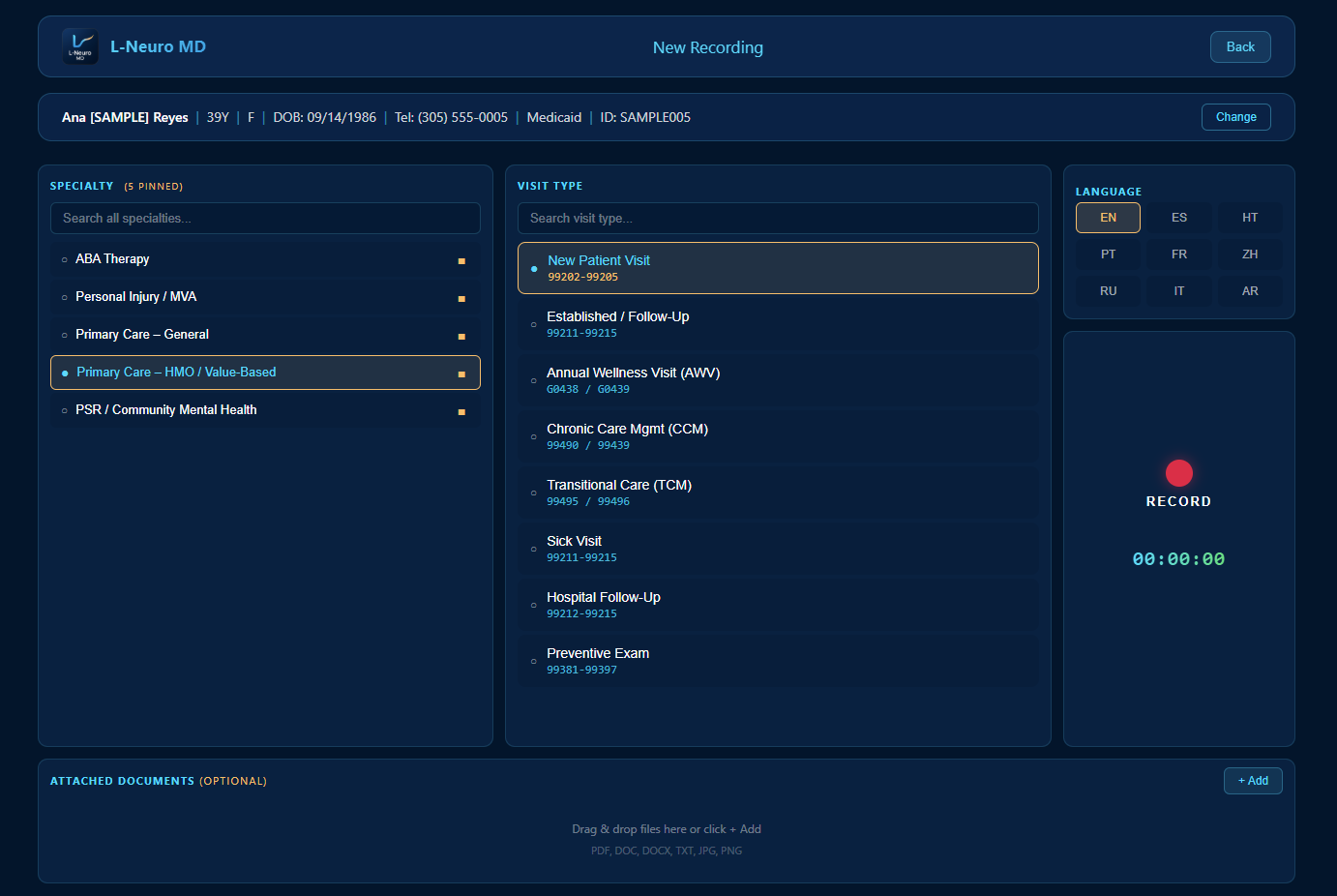Switch language to HT
The image size is (1337, 896).
[x=1249, y=218]
